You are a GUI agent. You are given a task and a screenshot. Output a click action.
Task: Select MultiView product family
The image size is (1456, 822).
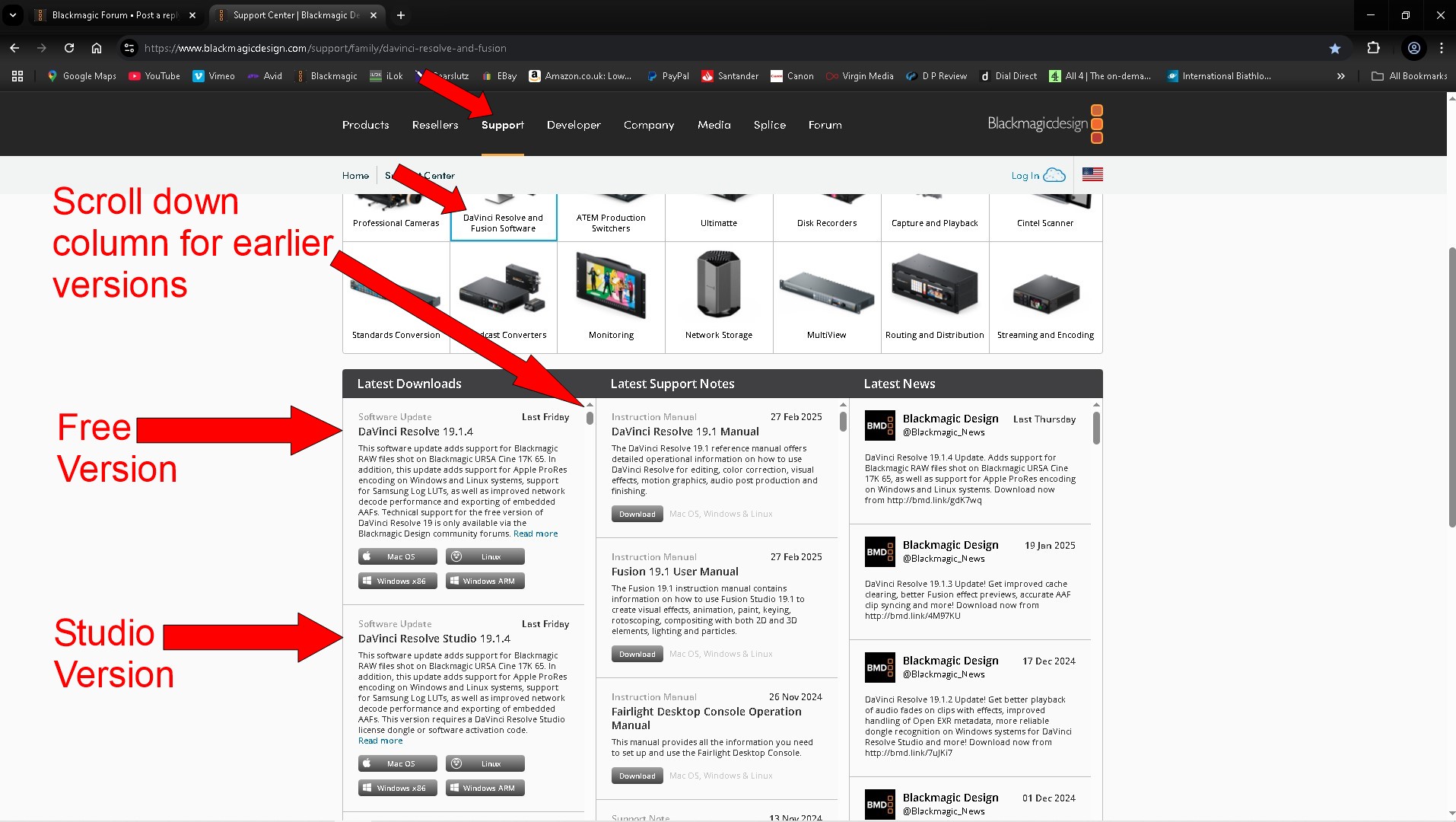[x=827, y=298]
